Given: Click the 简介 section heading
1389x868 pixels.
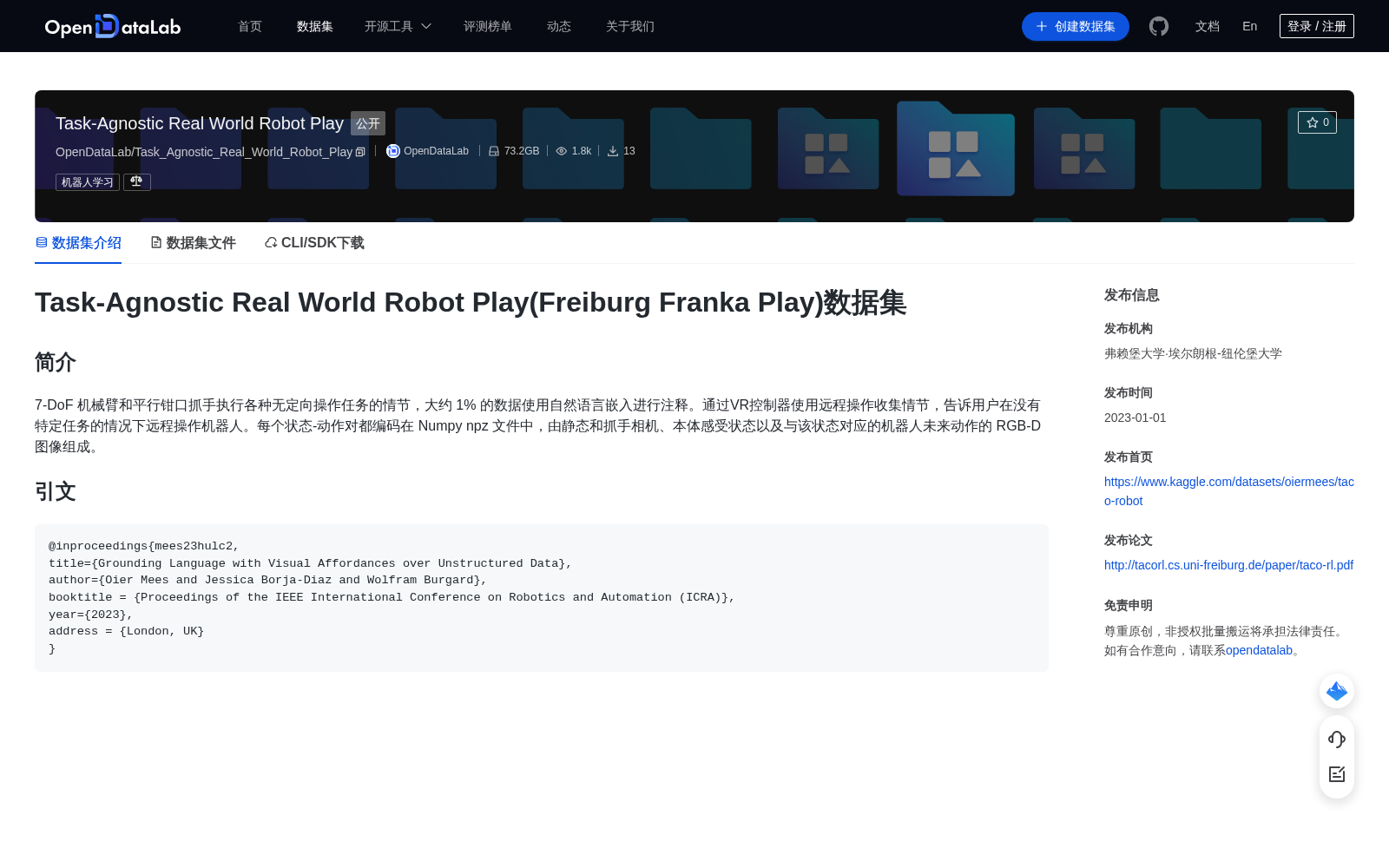Looking at the screenshot, I should (56, 362).
